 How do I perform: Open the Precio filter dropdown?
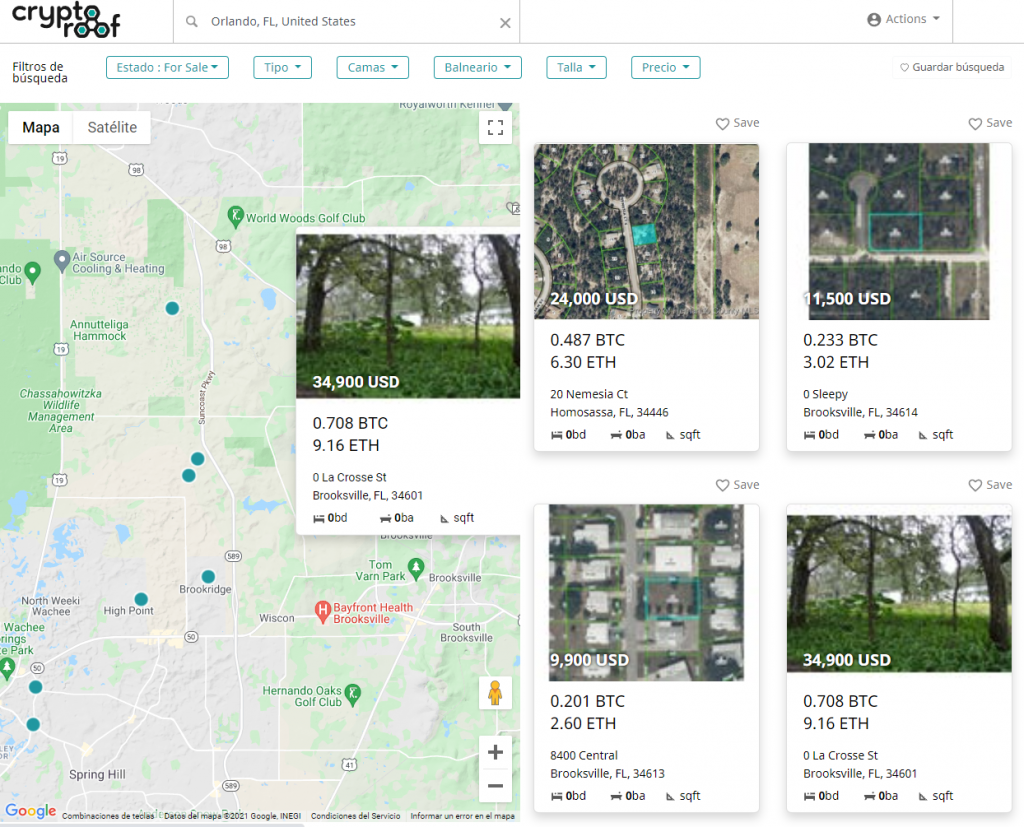pos(665,68)
